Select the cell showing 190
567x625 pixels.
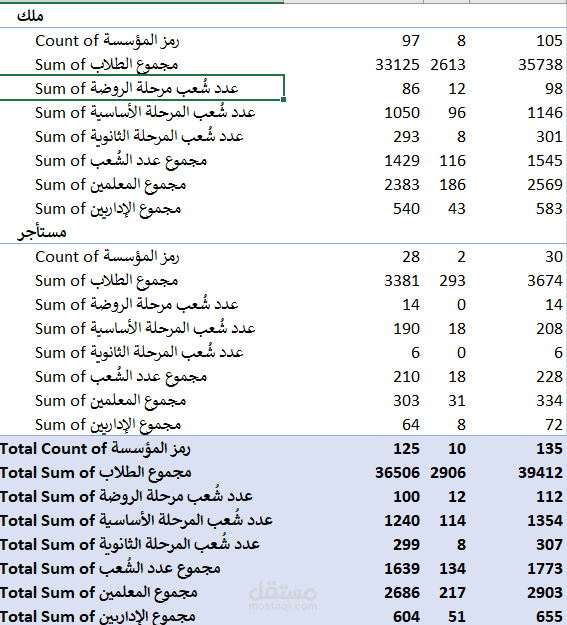click(406, 329)
